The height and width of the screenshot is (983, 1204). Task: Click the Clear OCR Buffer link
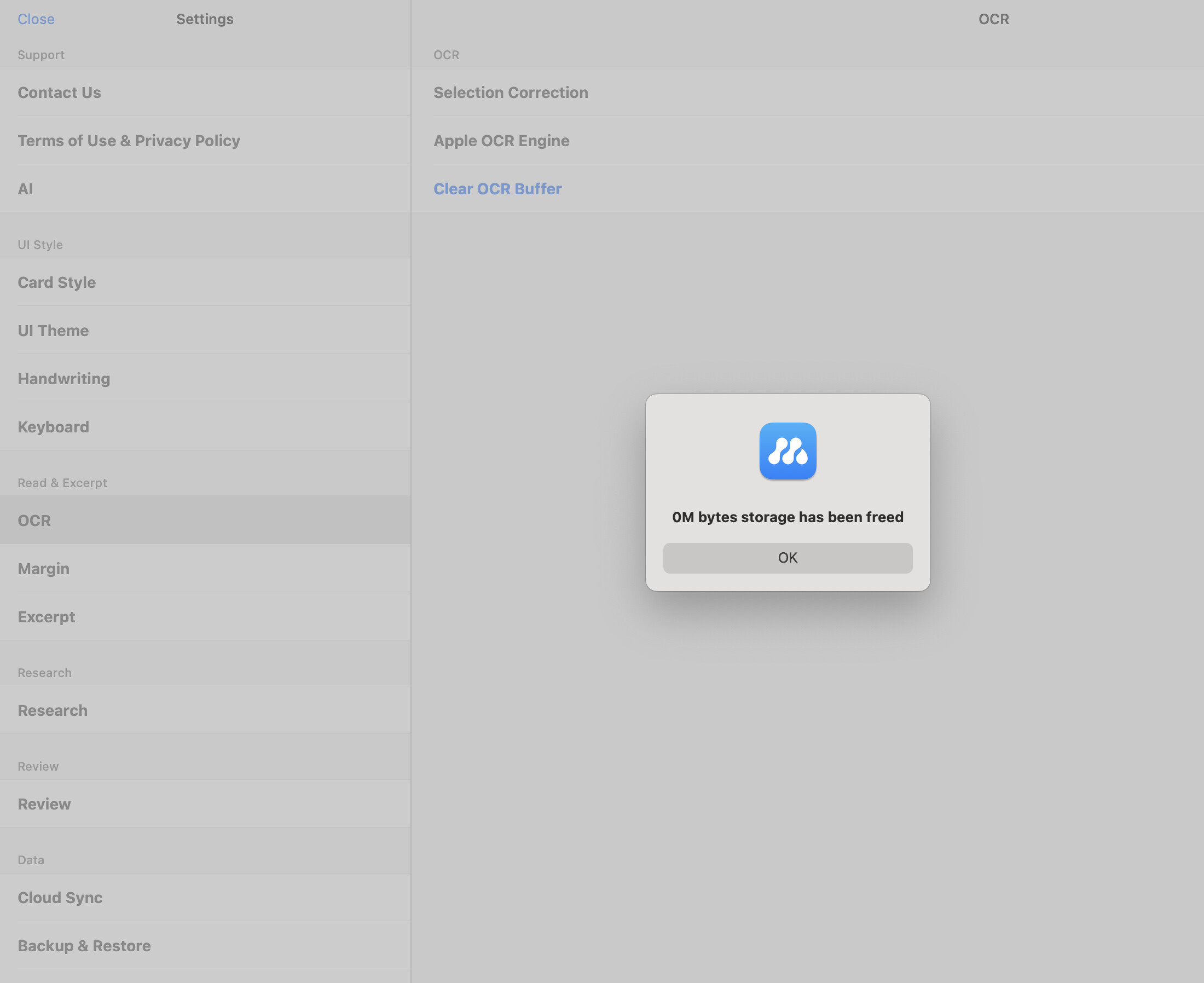(x=497, y=189)
